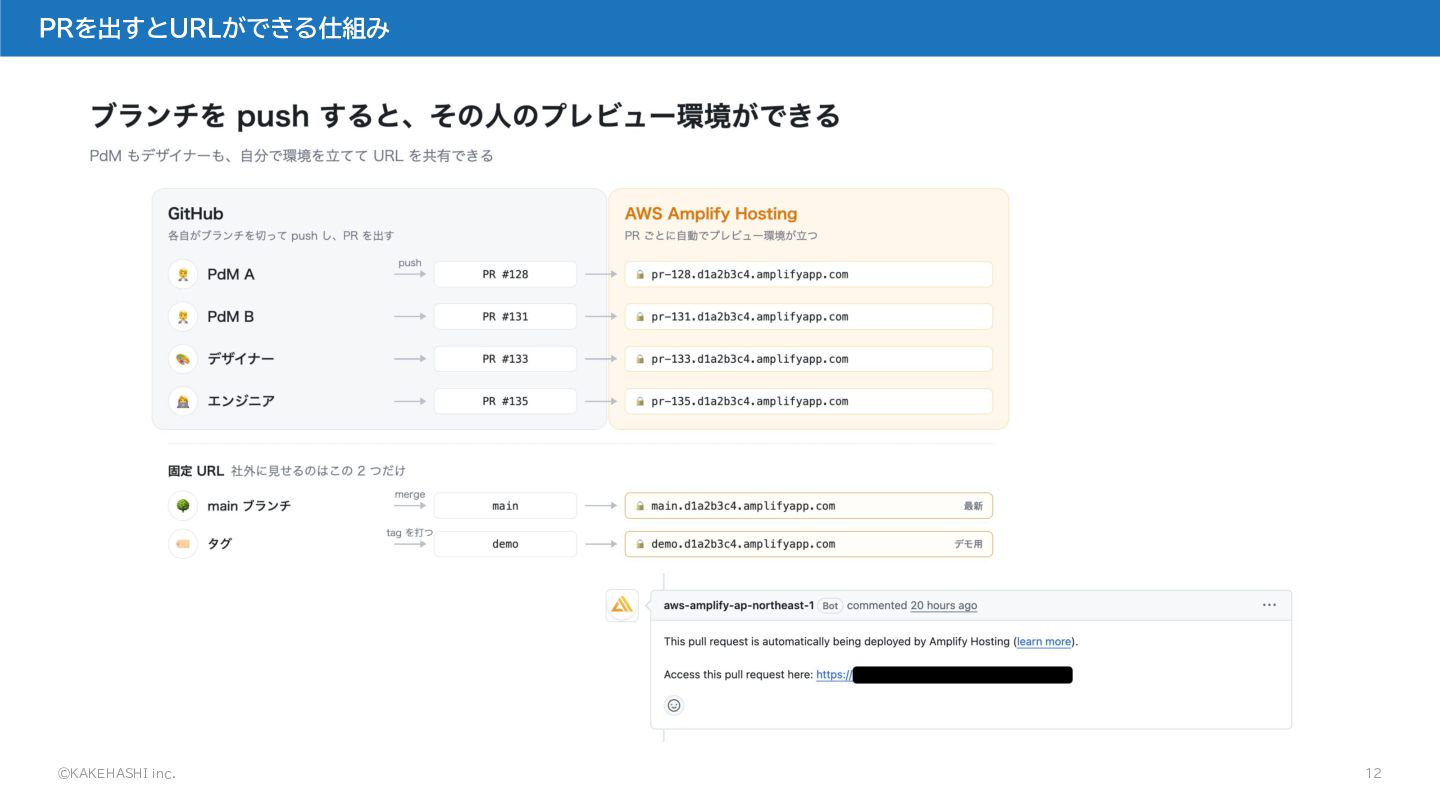Click the aws-amplify-ap-northeast-1 author name
The image size is (1440, 810).
[x=739, y=606]
